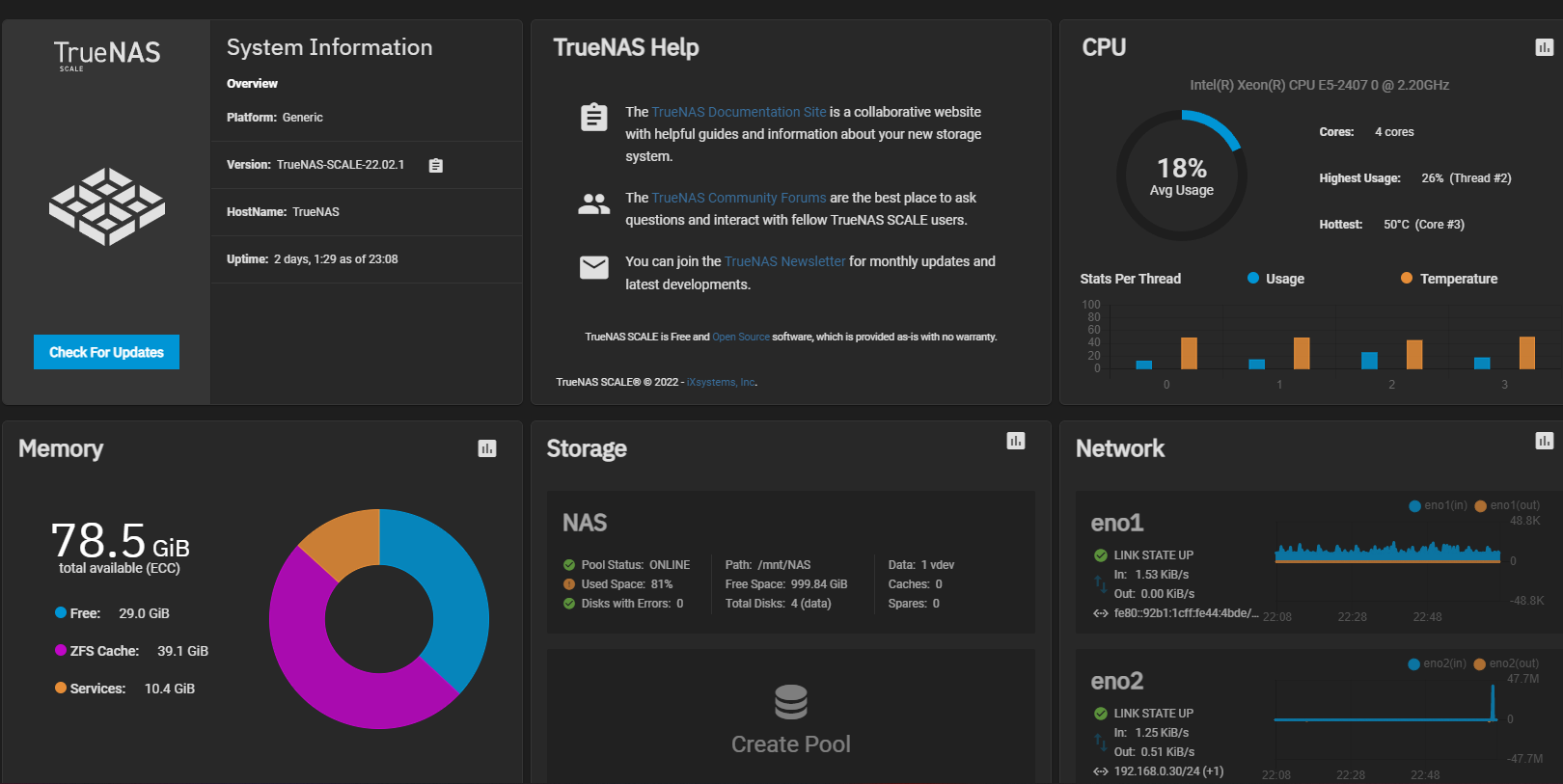1563x784 pixels.
Task: Click the blue Usage legend dot
Action: click(x=1253, y=278)
